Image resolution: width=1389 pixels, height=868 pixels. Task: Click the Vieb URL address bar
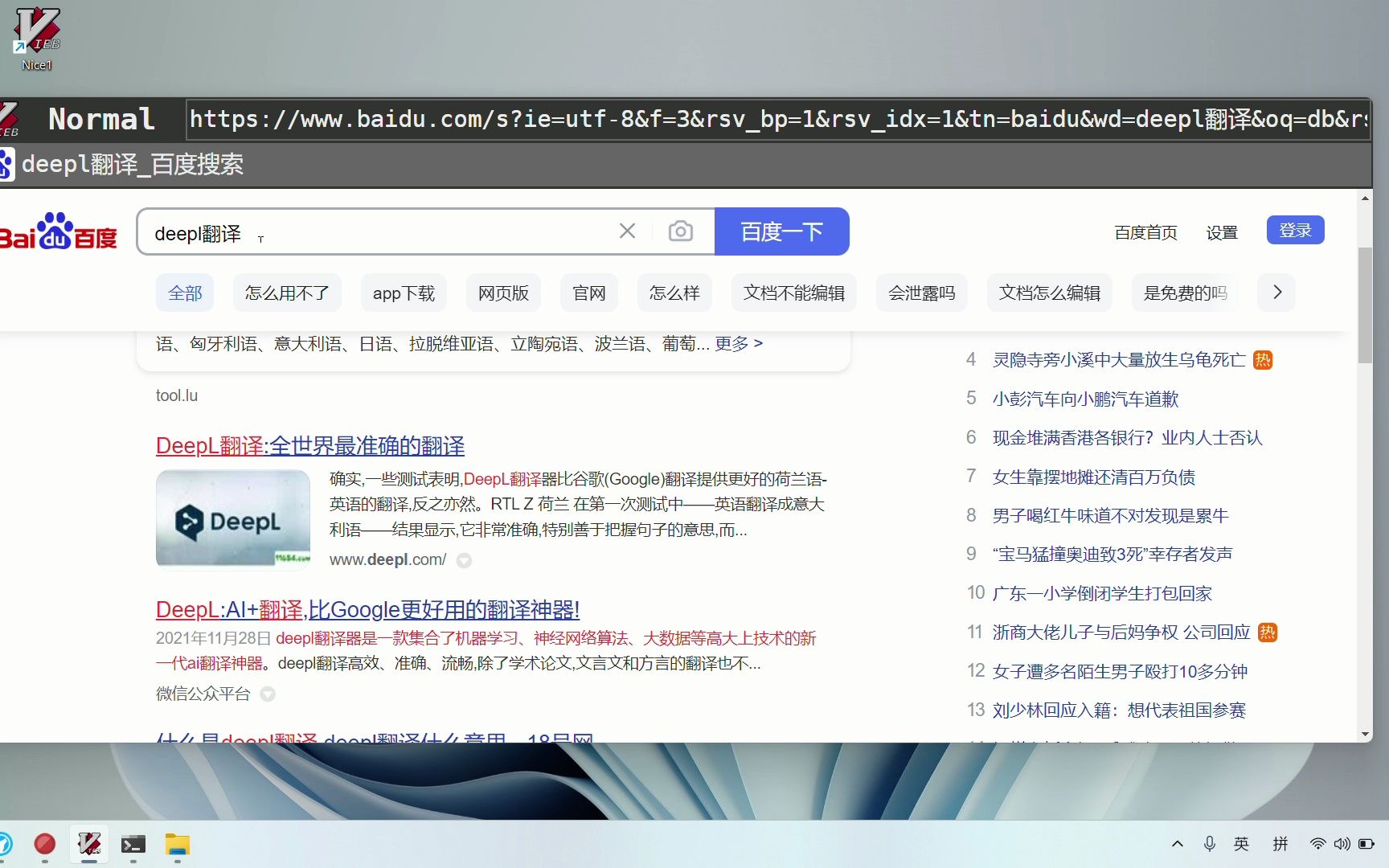pos(778,119)
